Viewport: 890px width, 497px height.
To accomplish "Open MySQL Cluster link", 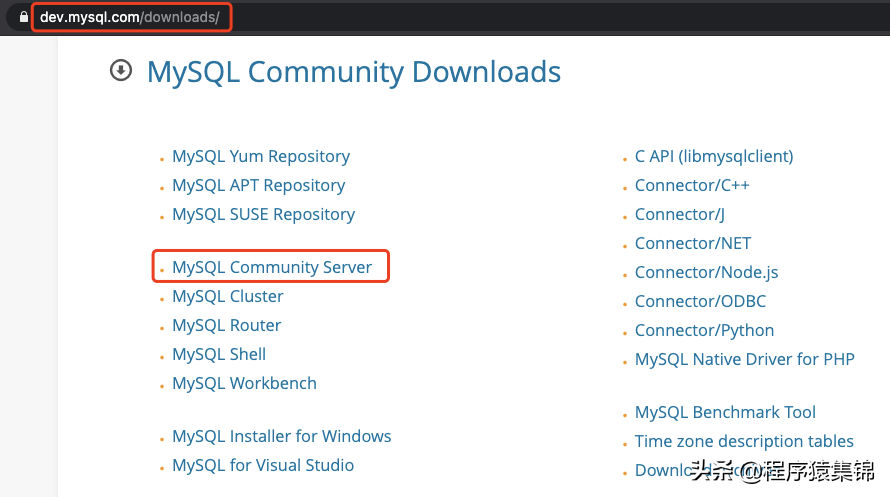I will click(228, 296).
